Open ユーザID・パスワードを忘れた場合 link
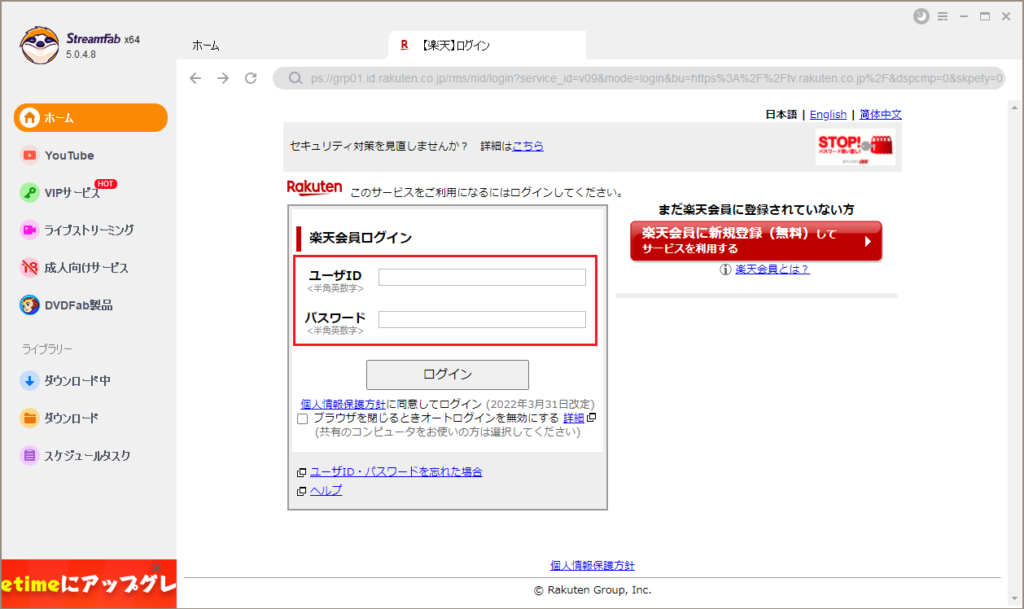 click(x=396, y=471)
